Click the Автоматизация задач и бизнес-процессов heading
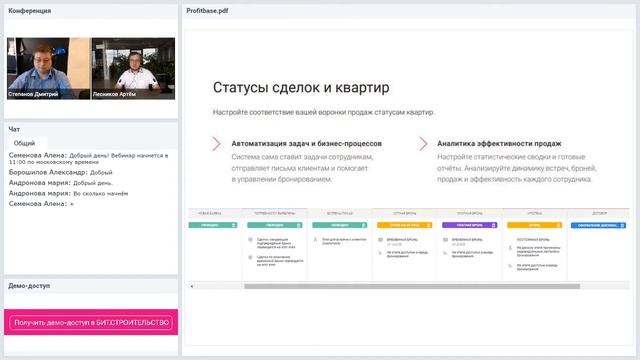Screen dimensions: 640x360 pyautogui.click(x=307, y=144)
